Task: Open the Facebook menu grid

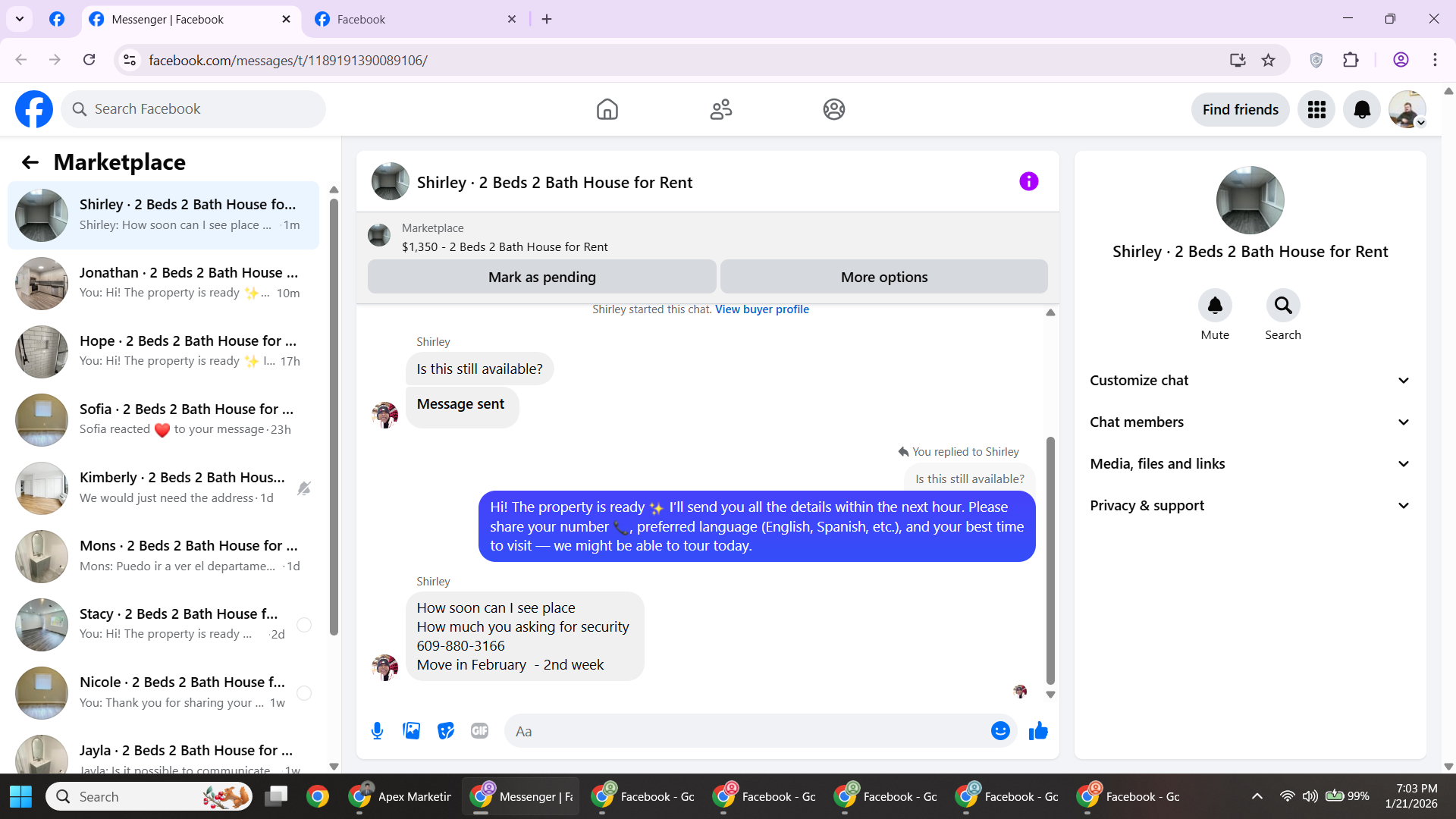Action: point(1316,110)
